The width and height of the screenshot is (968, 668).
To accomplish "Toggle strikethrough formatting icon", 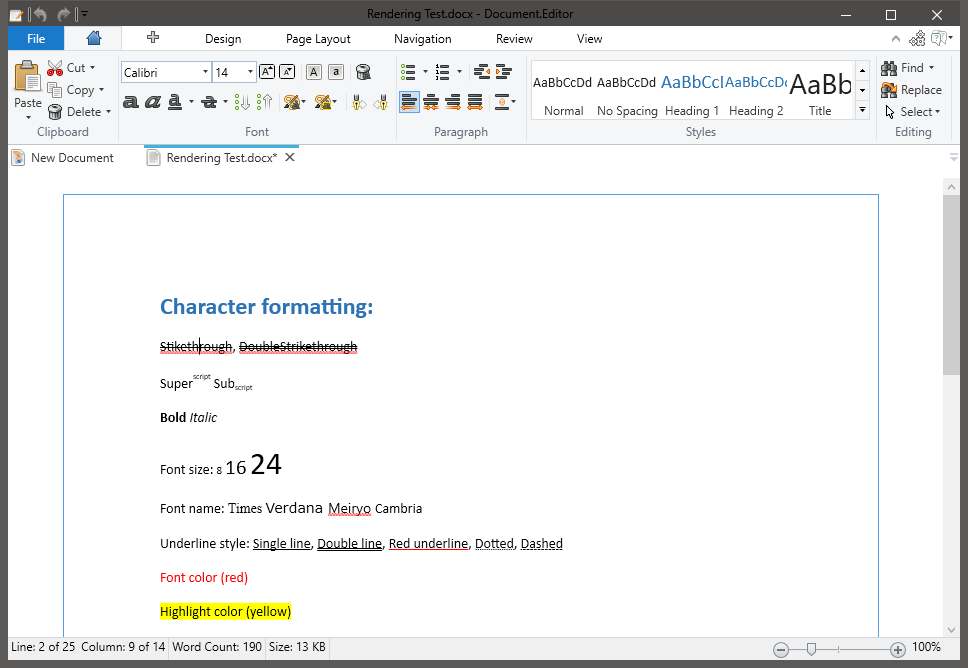I will [209, 102].
